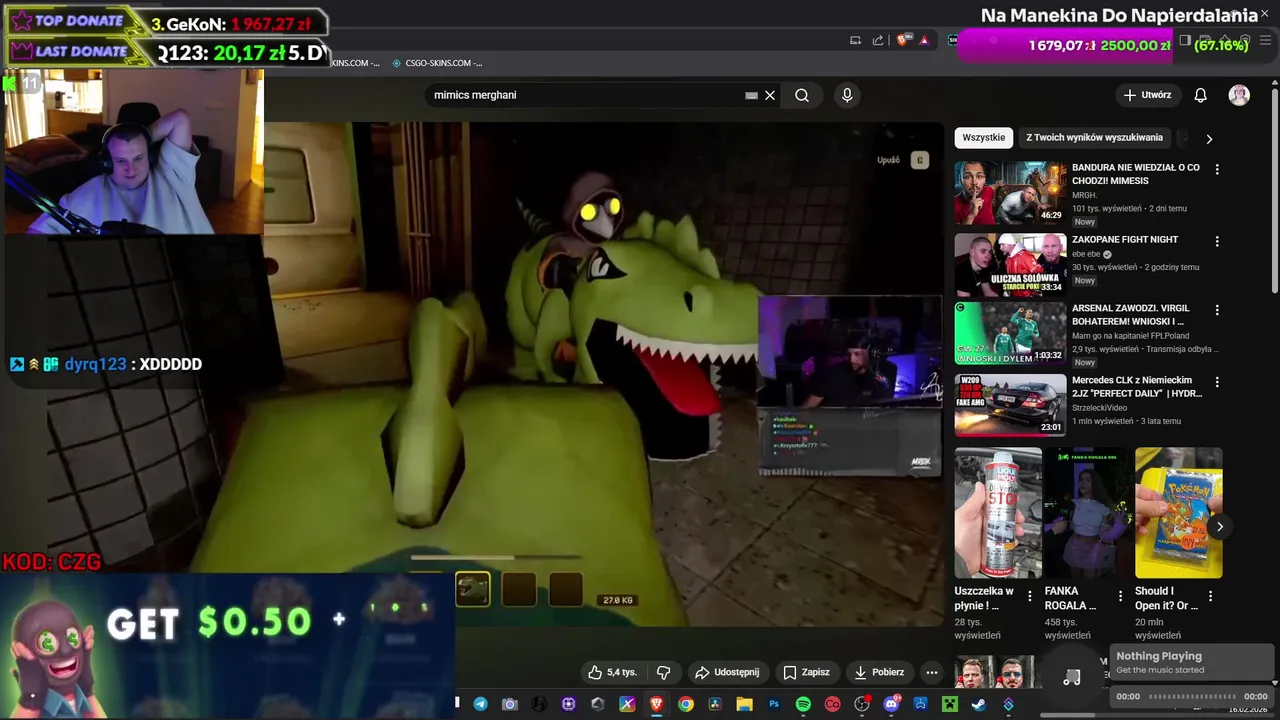
Task: Open the Brave hamburger main menu
Action: coord(1265,40)
